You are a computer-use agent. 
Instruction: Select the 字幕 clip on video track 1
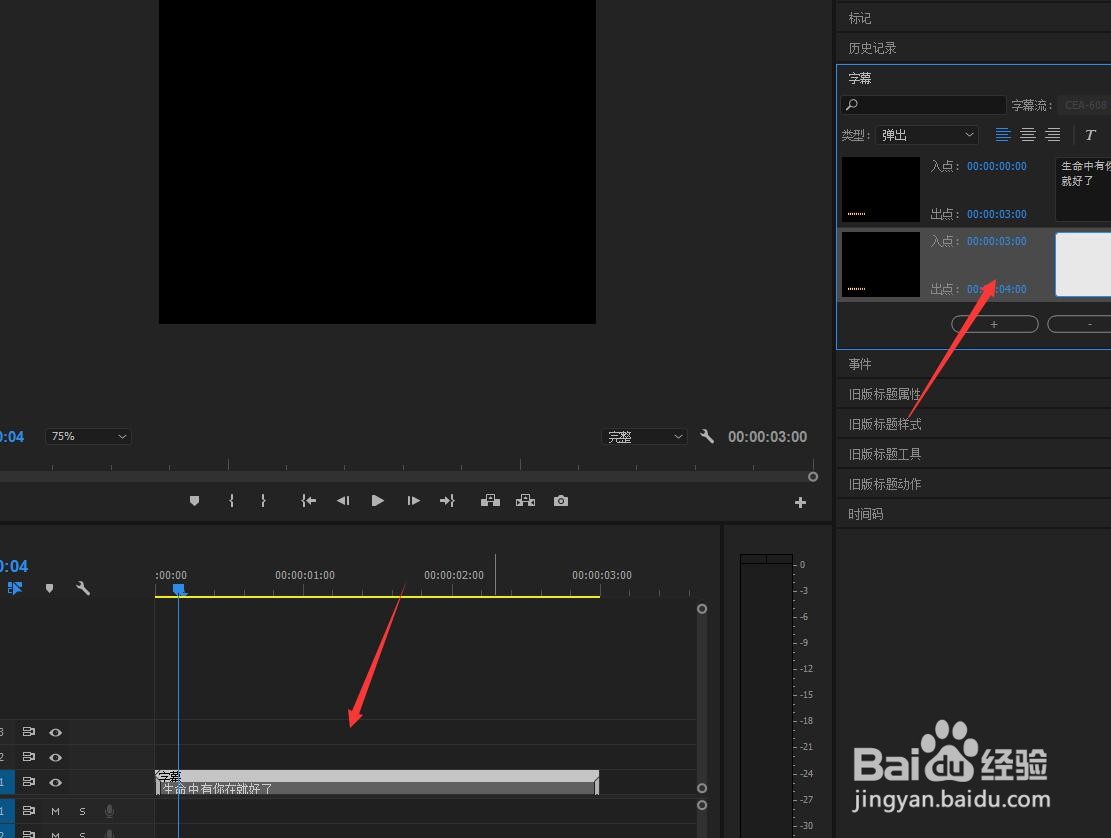(377, 782)
